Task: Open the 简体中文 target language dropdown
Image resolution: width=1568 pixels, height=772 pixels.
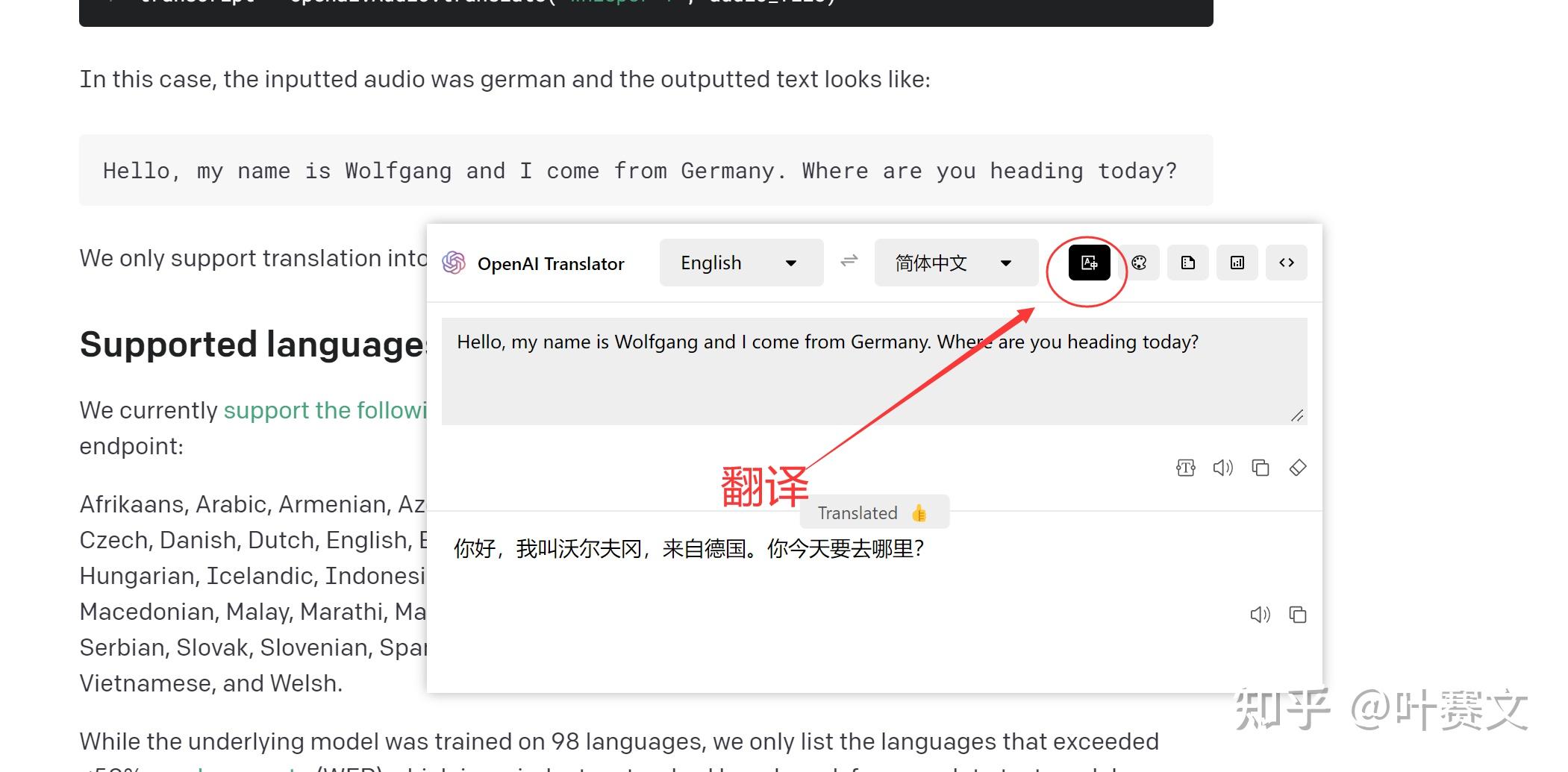Action: click(x=955, y=263)
